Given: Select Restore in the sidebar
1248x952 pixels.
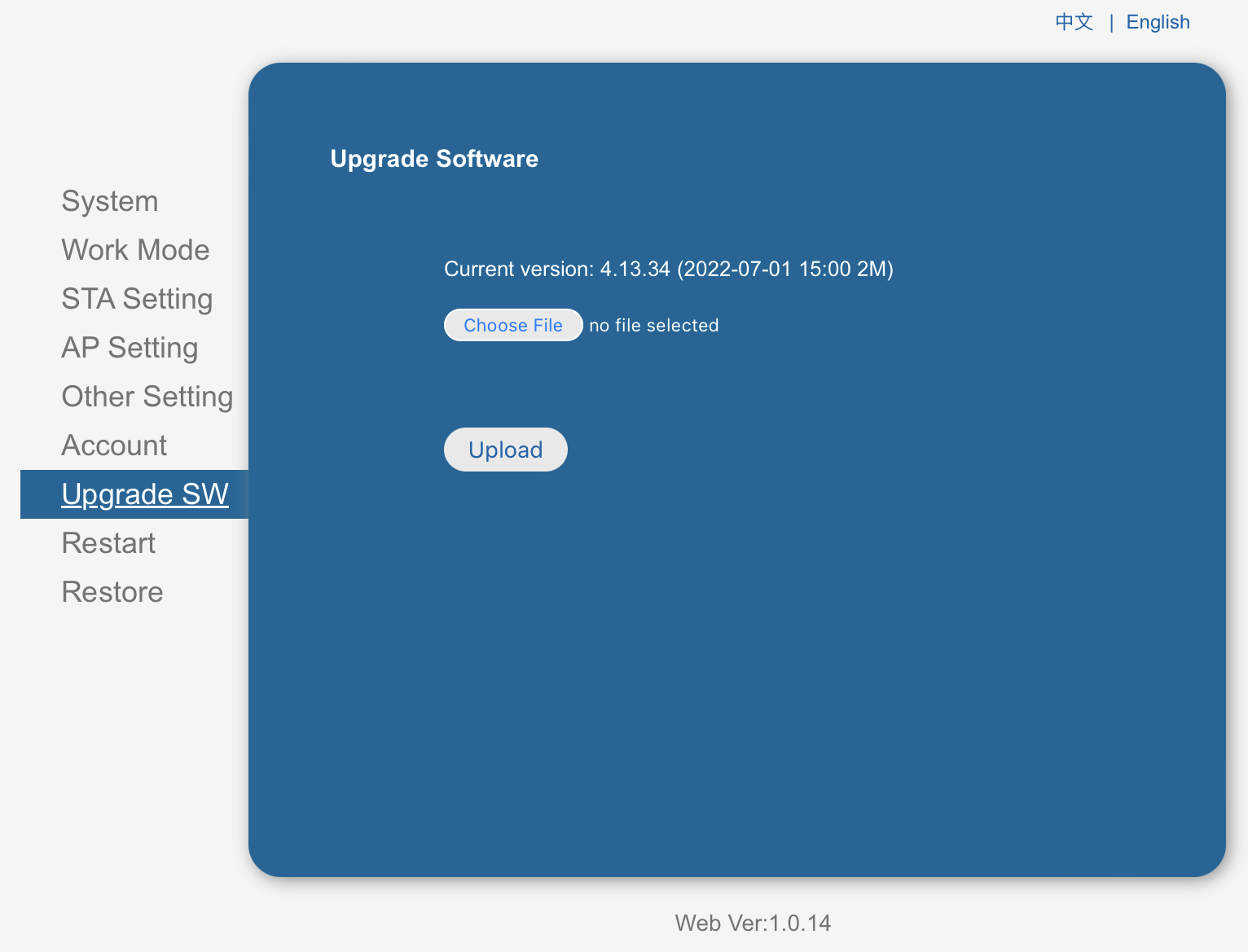Looking at the screenshot, I should (112, 592).
